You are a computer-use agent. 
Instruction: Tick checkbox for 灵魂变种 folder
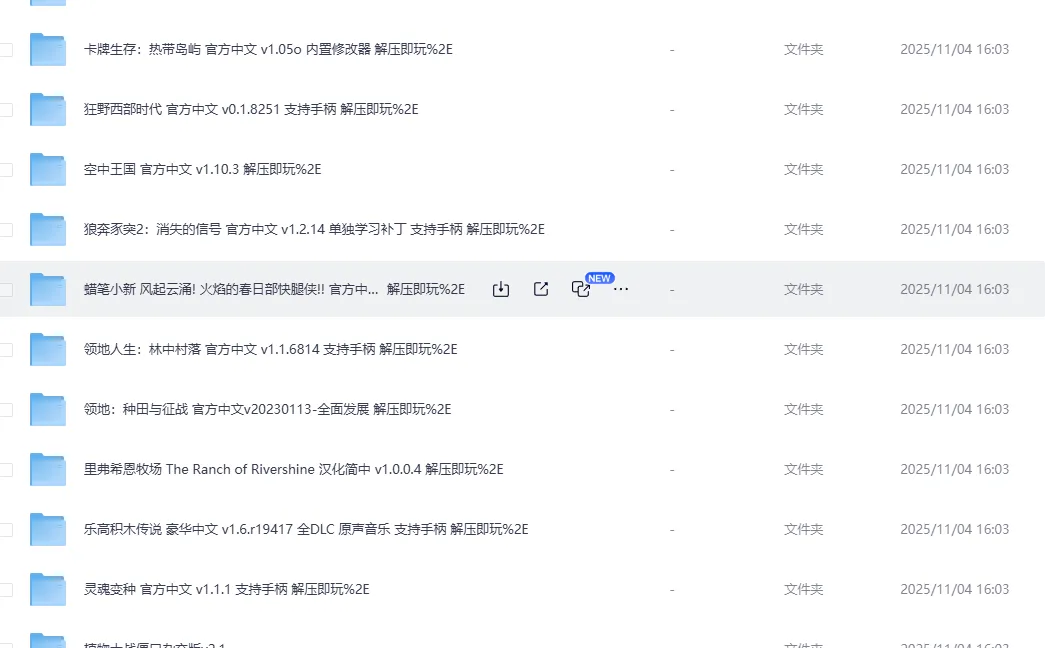point(6,589)
